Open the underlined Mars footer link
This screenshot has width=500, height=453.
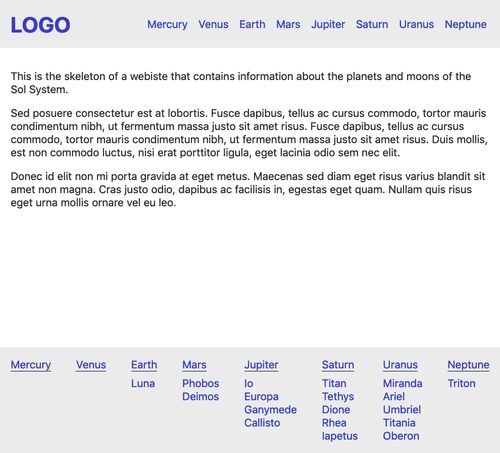[194, 365]
